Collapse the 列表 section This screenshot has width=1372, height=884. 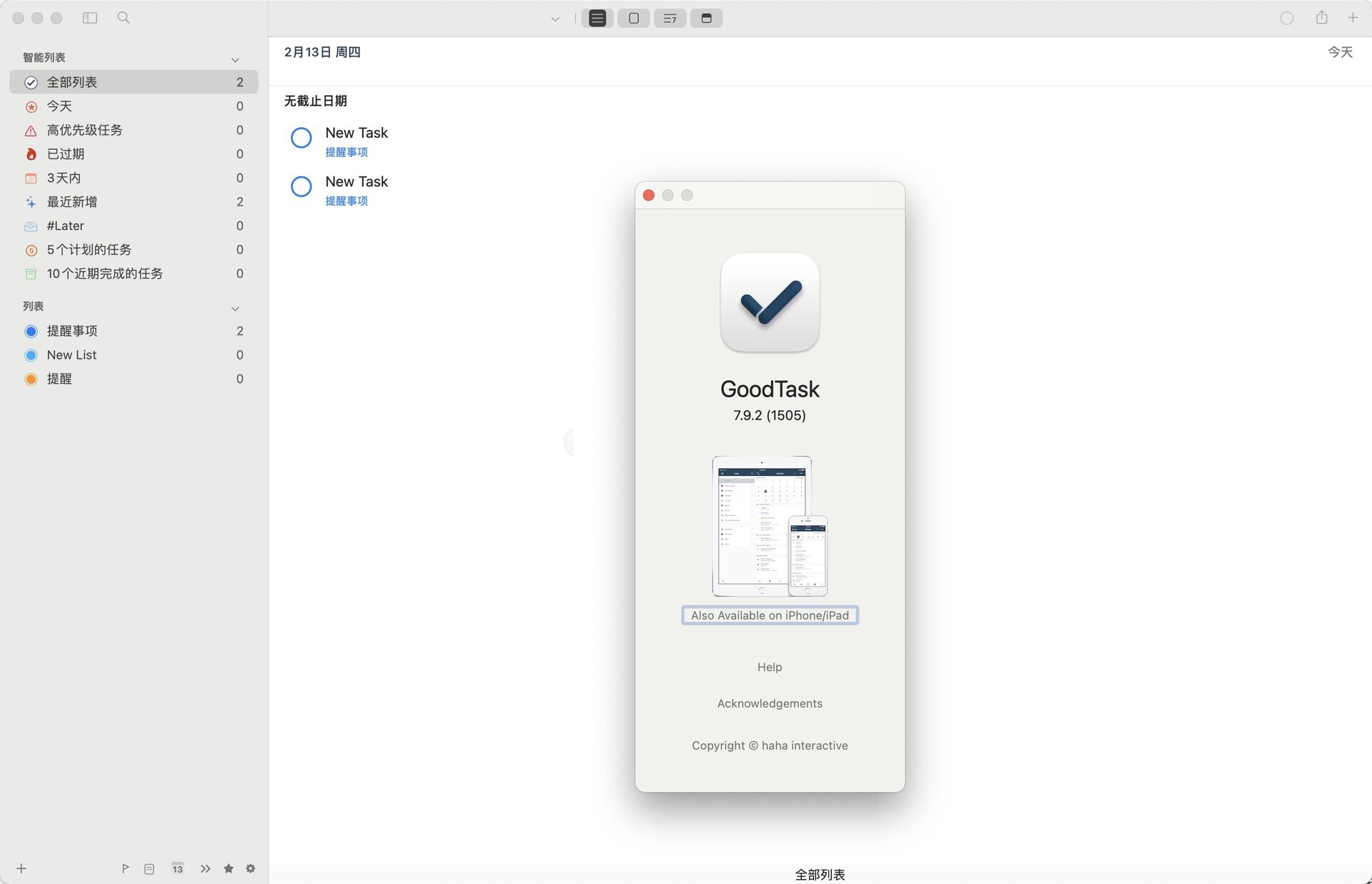235,309
